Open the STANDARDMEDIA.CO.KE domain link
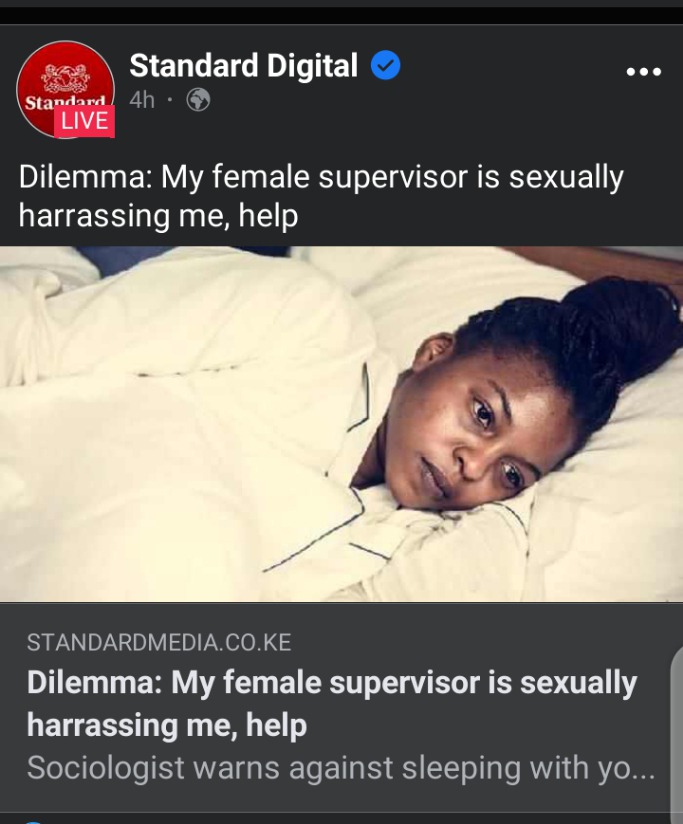 (159, 643)
